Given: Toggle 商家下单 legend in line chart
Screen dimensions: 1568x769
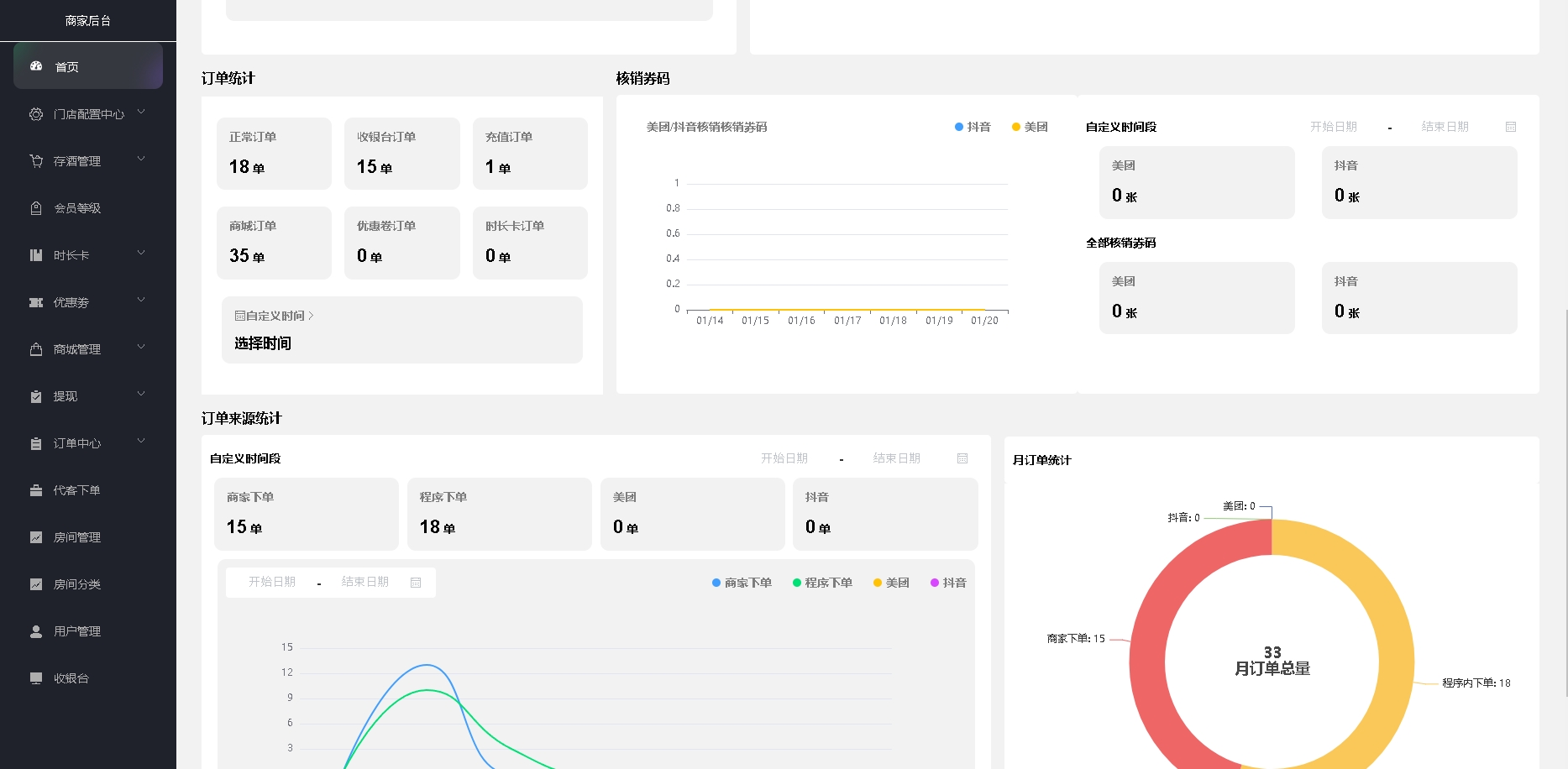Looking at the screenshot, I should pyautogui.click(x=742, y=583).
